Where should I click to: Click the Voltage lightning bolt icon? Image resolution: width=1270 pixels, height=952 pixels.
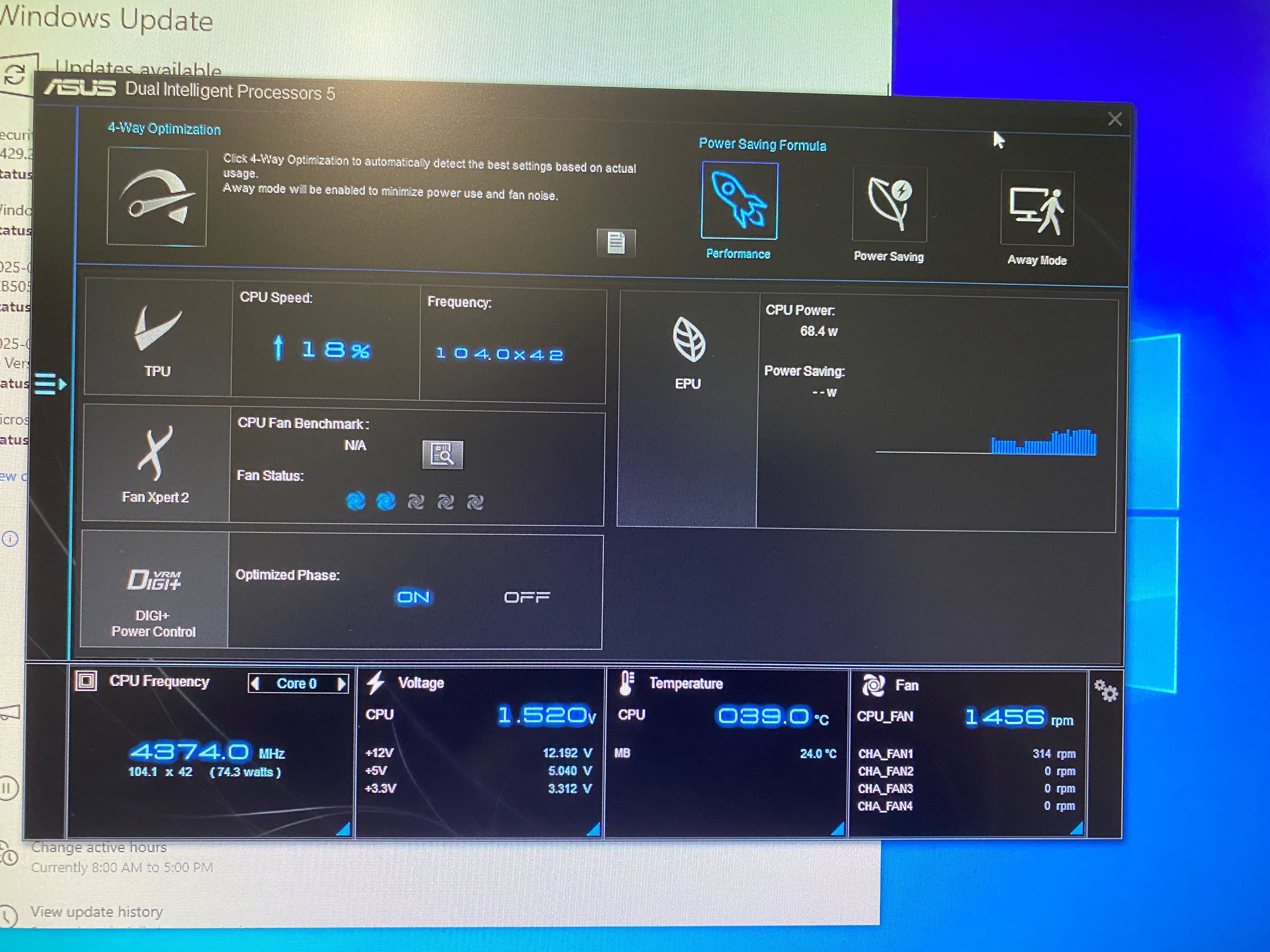[x=376, y=682]
